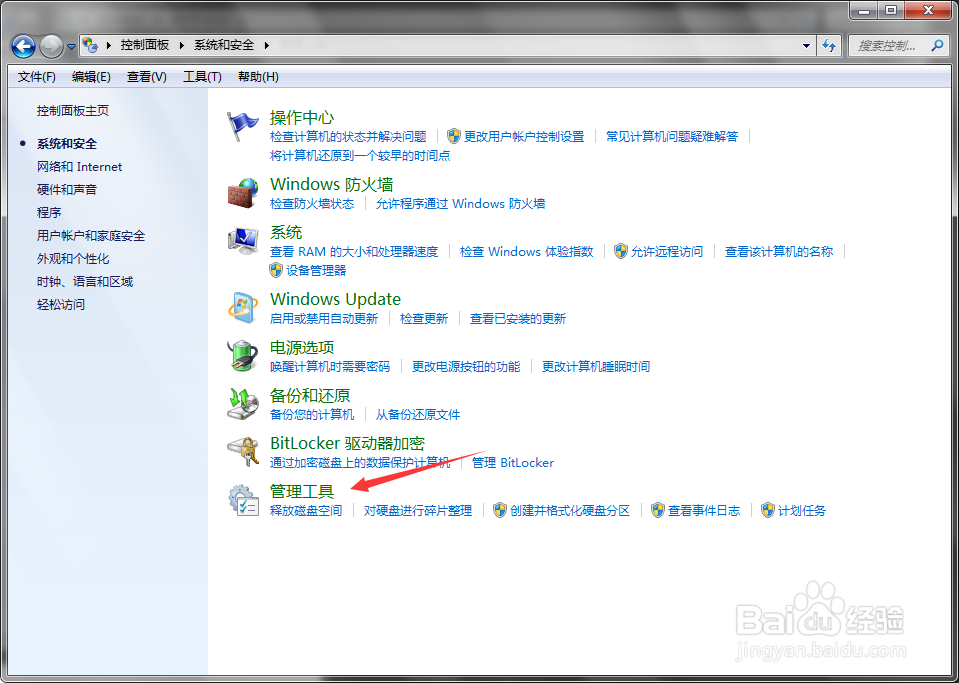Click the shield icon beside 计划任务
959x683 pixels.
(768, 510)
